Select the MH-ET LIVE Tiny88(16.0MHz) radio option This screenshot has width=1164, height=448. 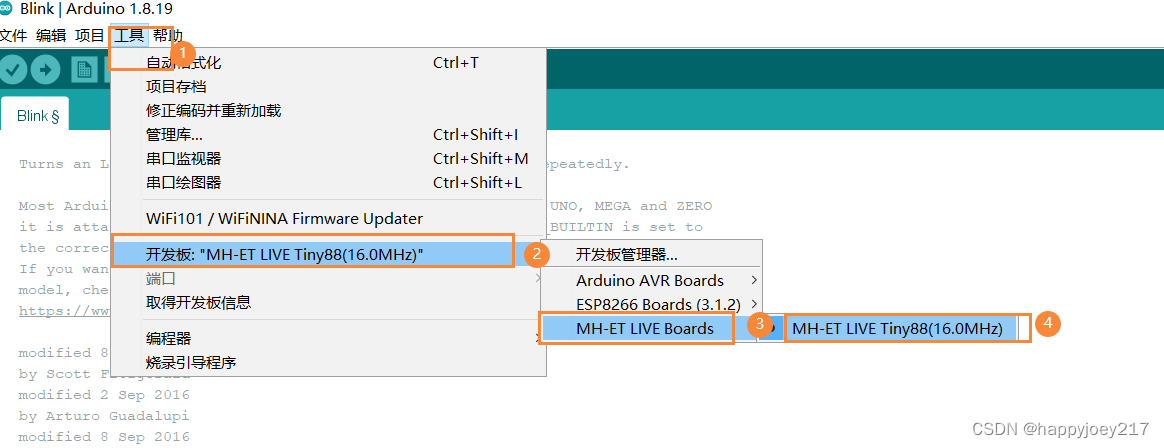click(x=895, y=328)
